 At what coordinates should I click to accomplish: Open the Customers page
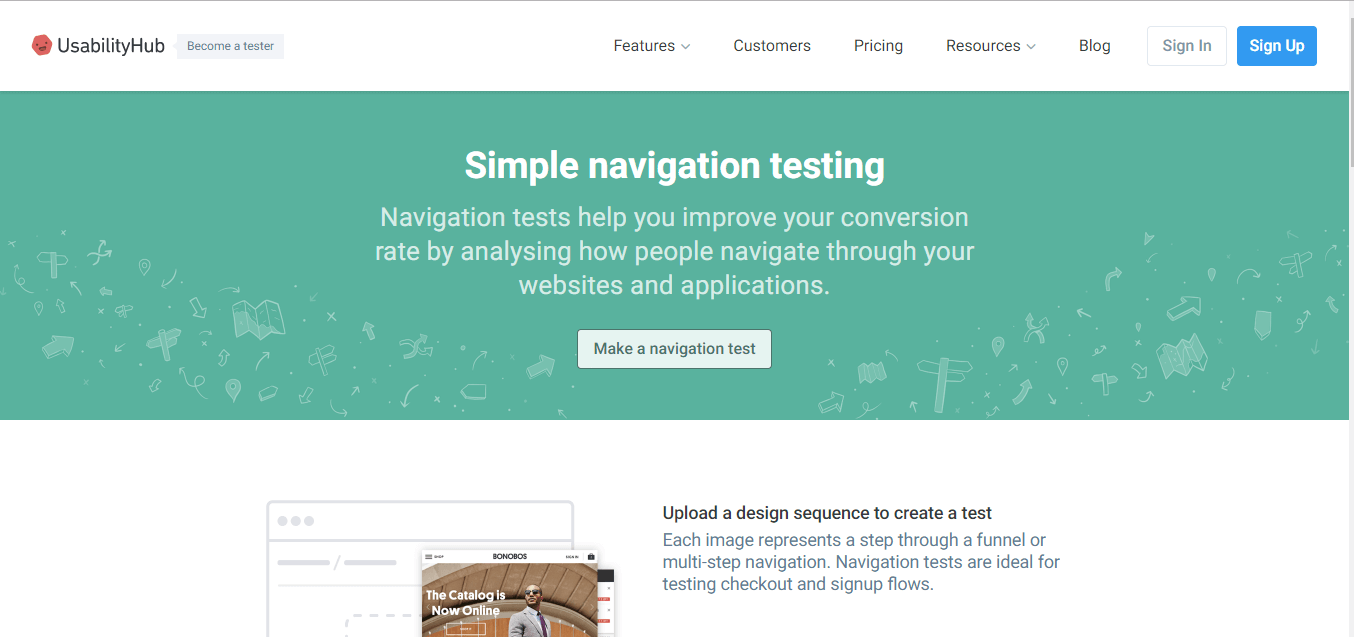(772, 46)
